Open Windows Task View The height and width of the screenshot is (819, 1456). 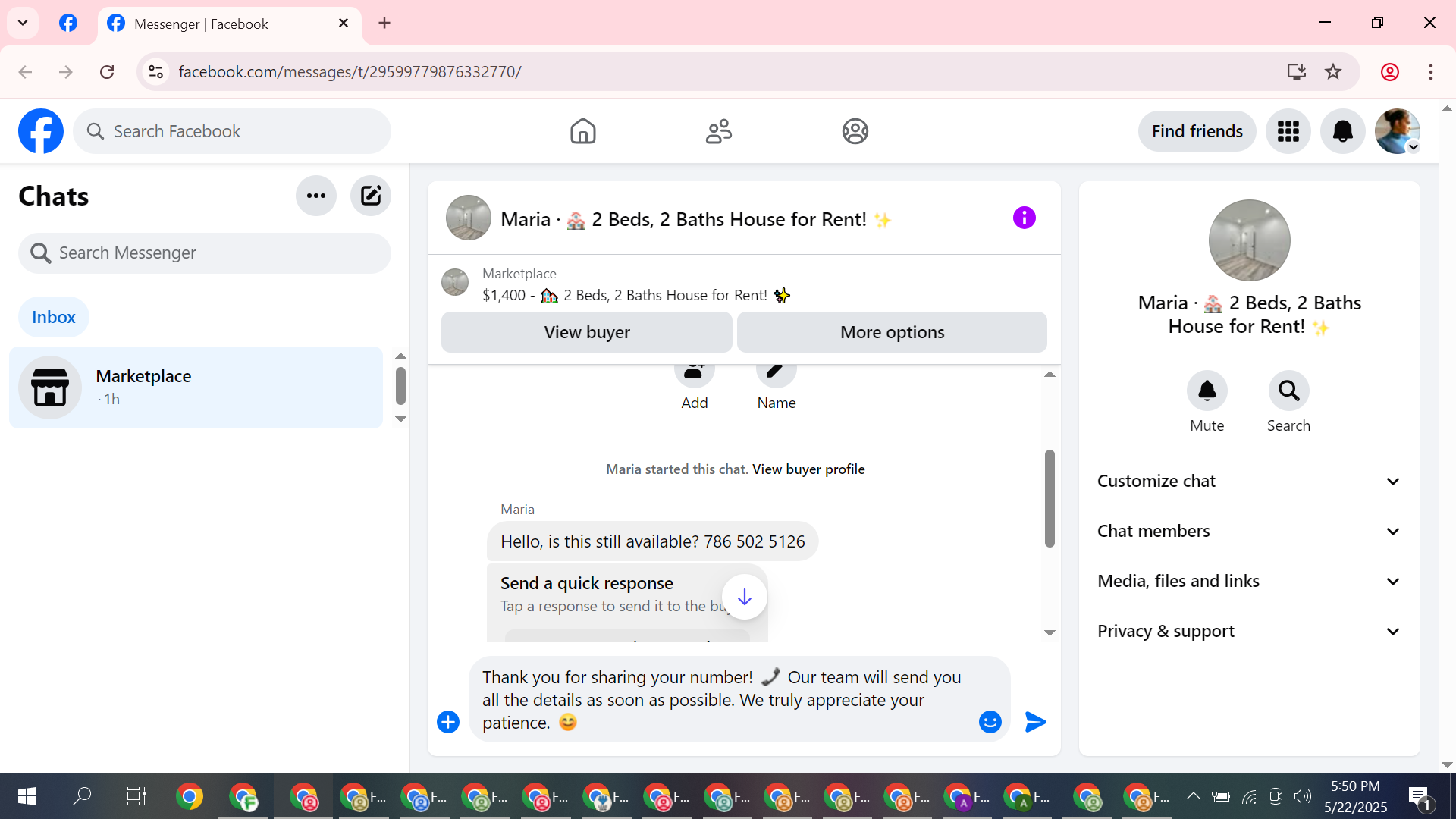coord(136,796)
